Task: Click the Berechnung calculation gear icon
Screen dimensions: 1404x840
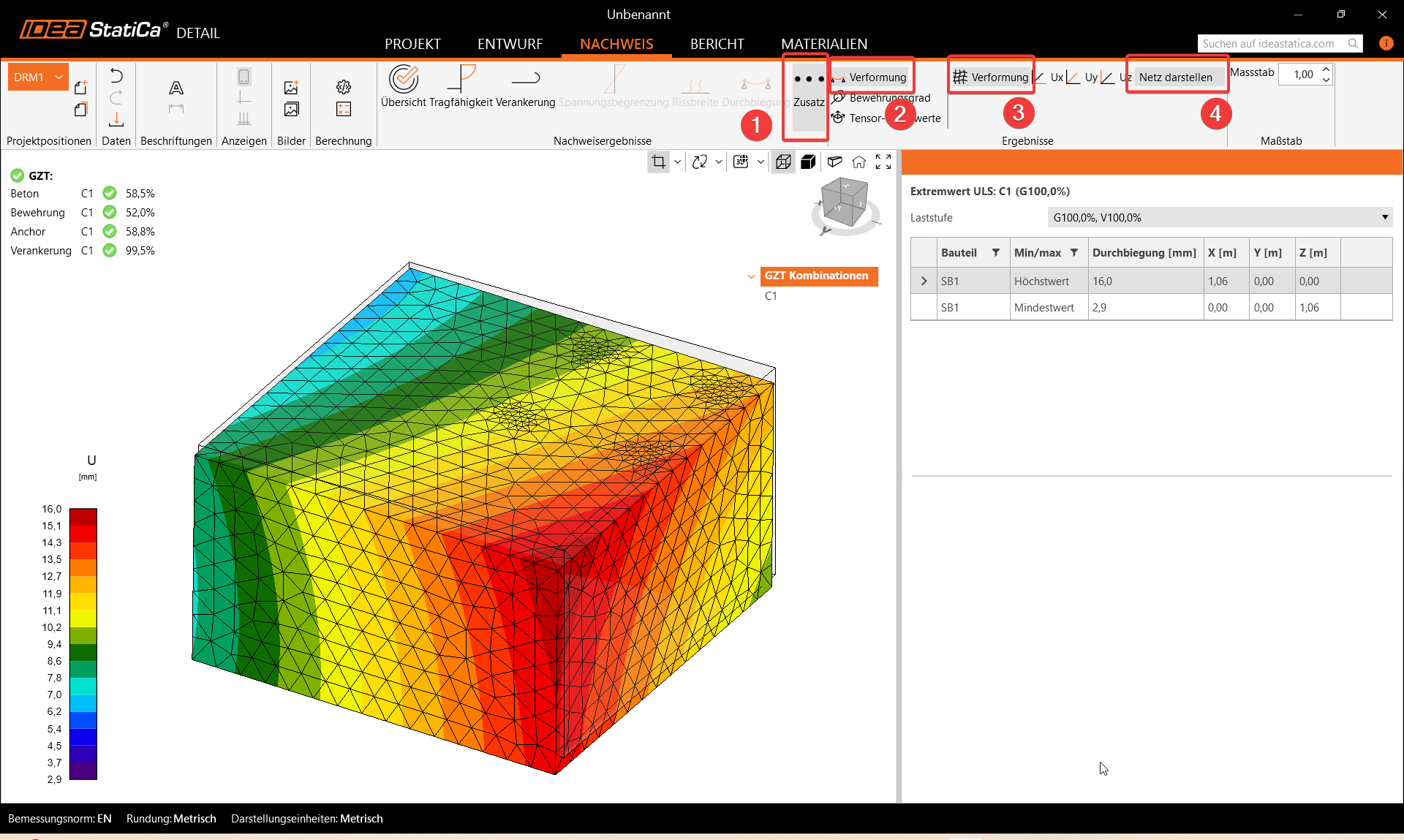Action: click(344, 87)
